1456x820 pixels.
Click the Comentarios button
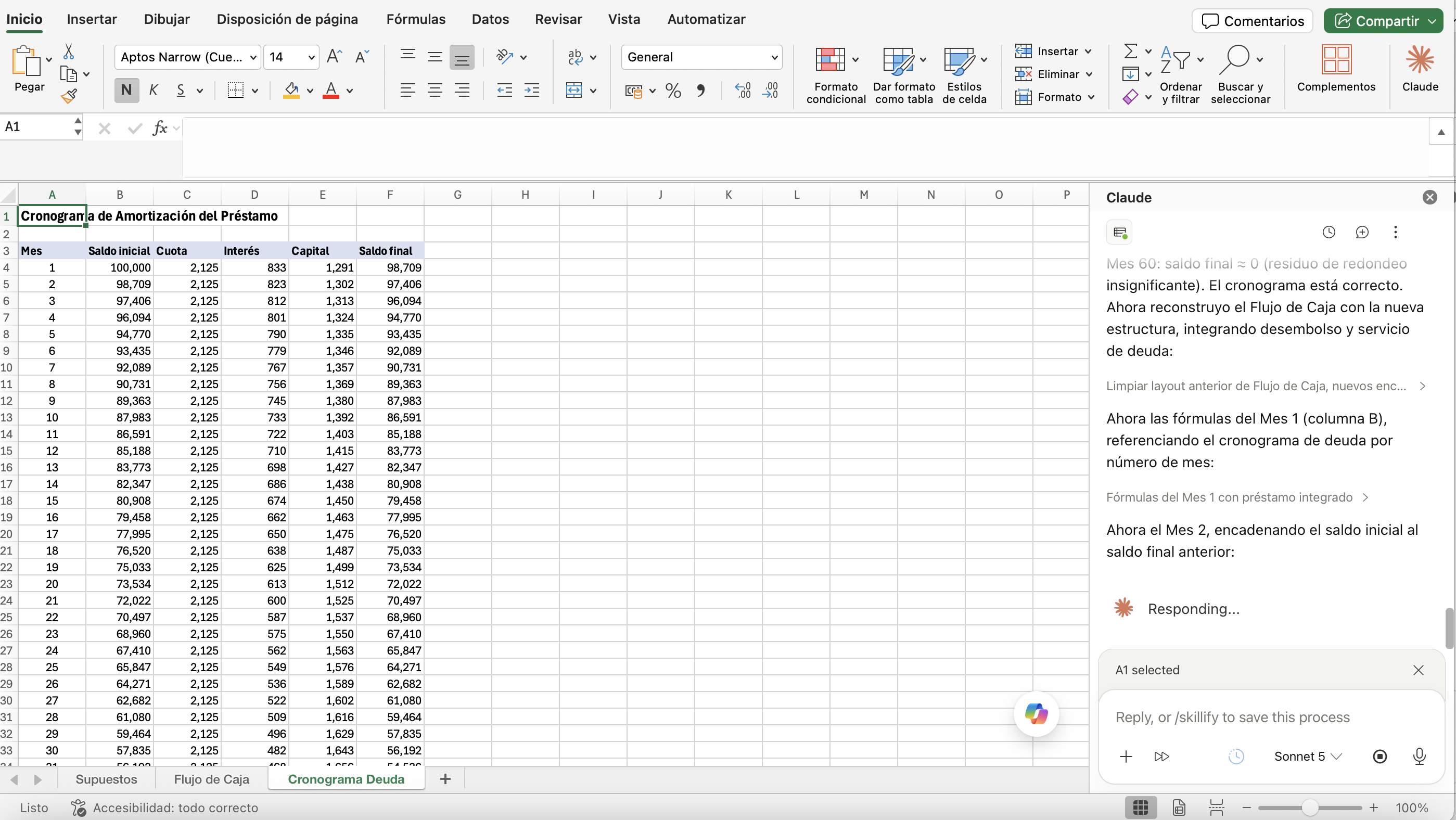(1253, 21)
